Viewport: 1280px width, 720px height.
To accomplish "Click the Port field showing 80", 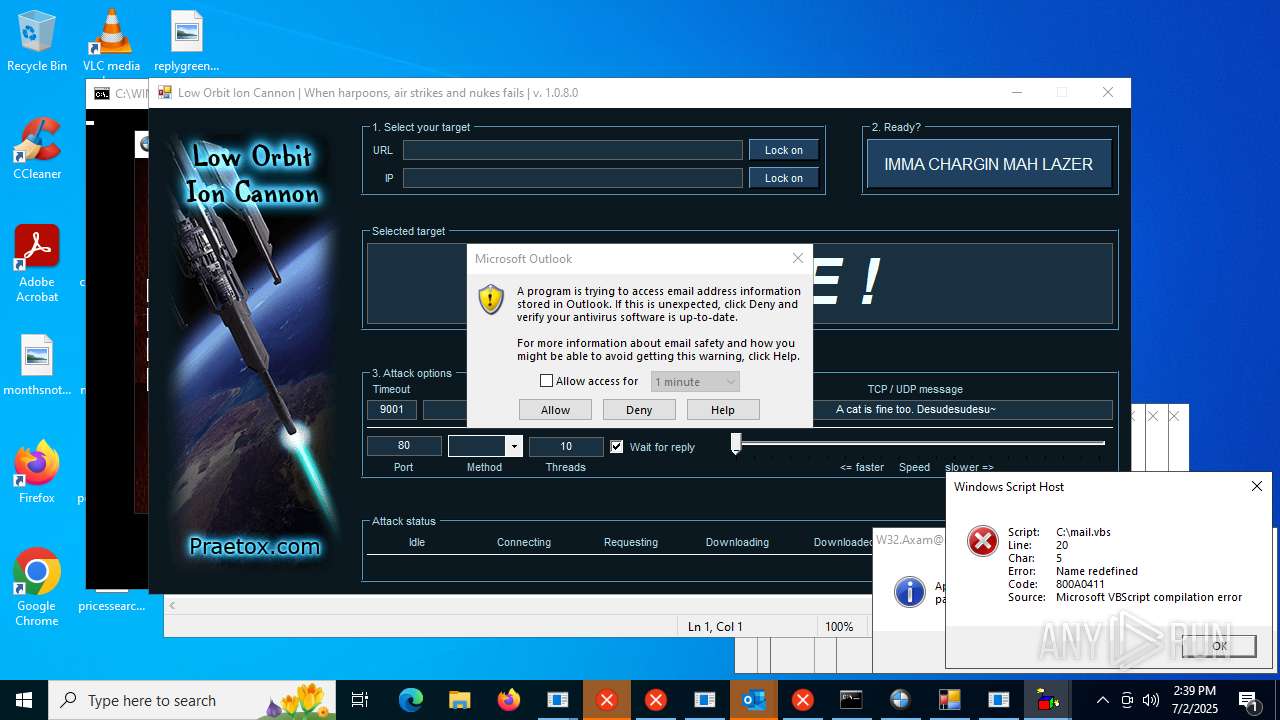I will 404,446.
